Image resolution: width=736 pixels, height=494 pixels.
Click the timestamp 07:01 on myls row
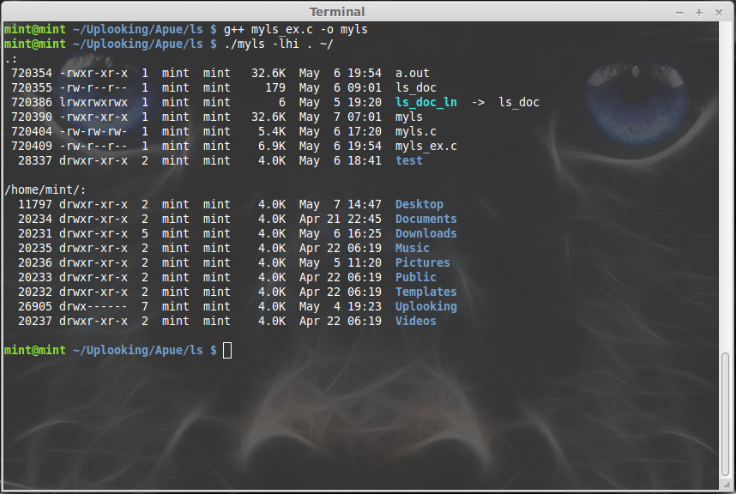364,117
